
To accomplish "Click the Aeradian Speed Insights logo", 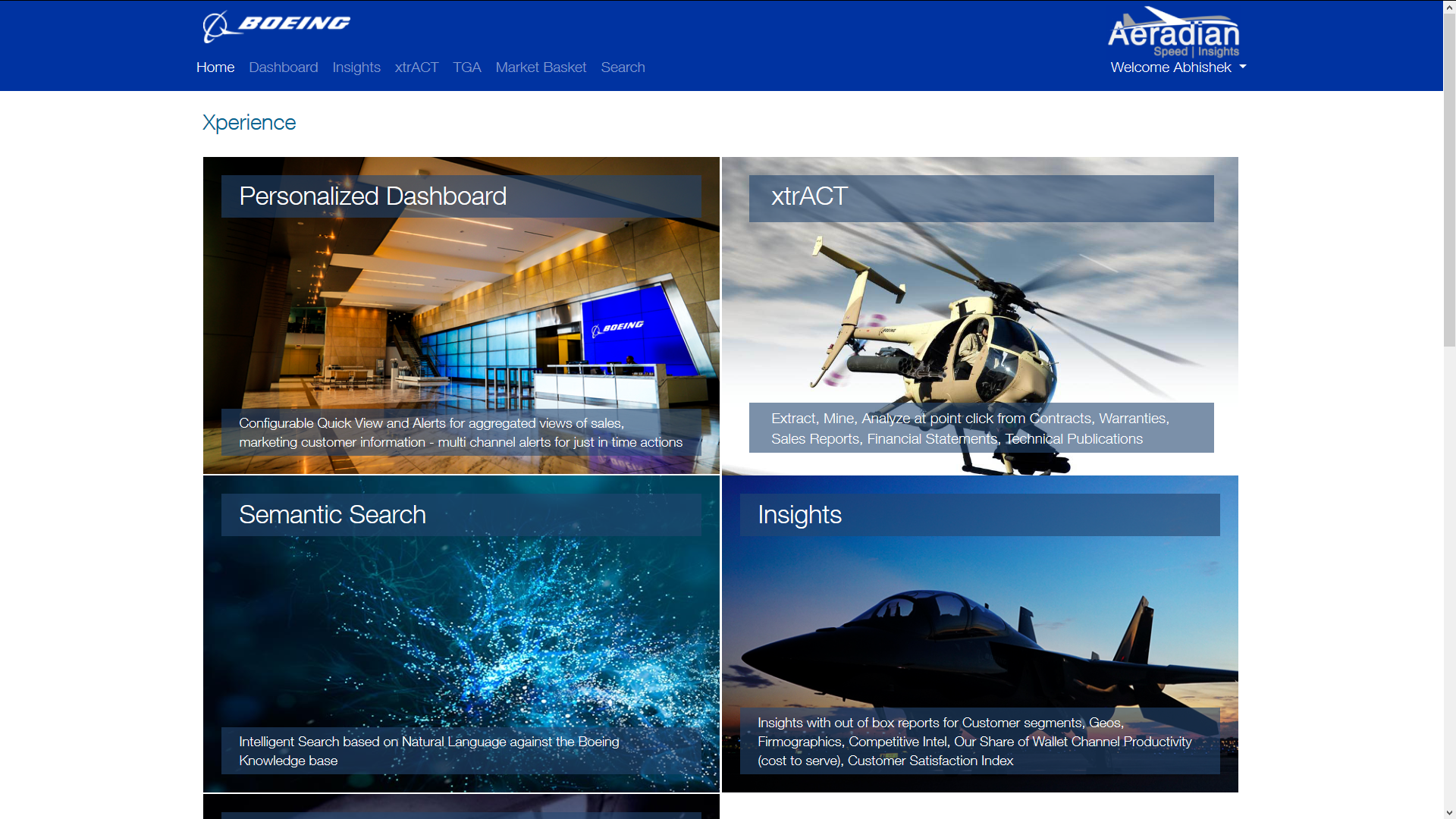I will [x=1174, y=32].
